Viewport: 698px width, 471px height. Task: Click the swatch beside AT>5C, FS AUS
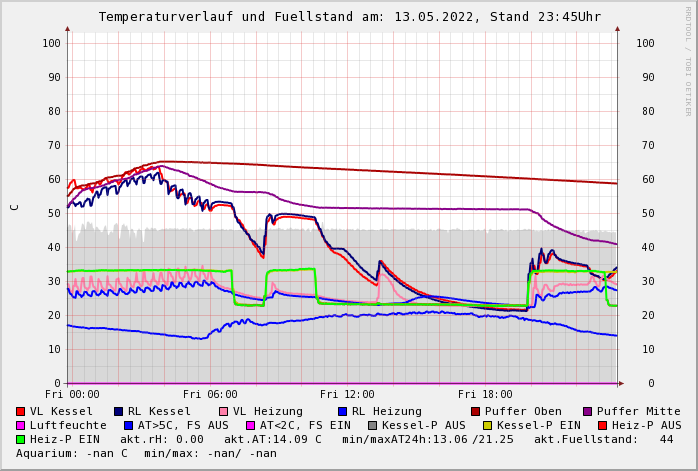point(128,425)
